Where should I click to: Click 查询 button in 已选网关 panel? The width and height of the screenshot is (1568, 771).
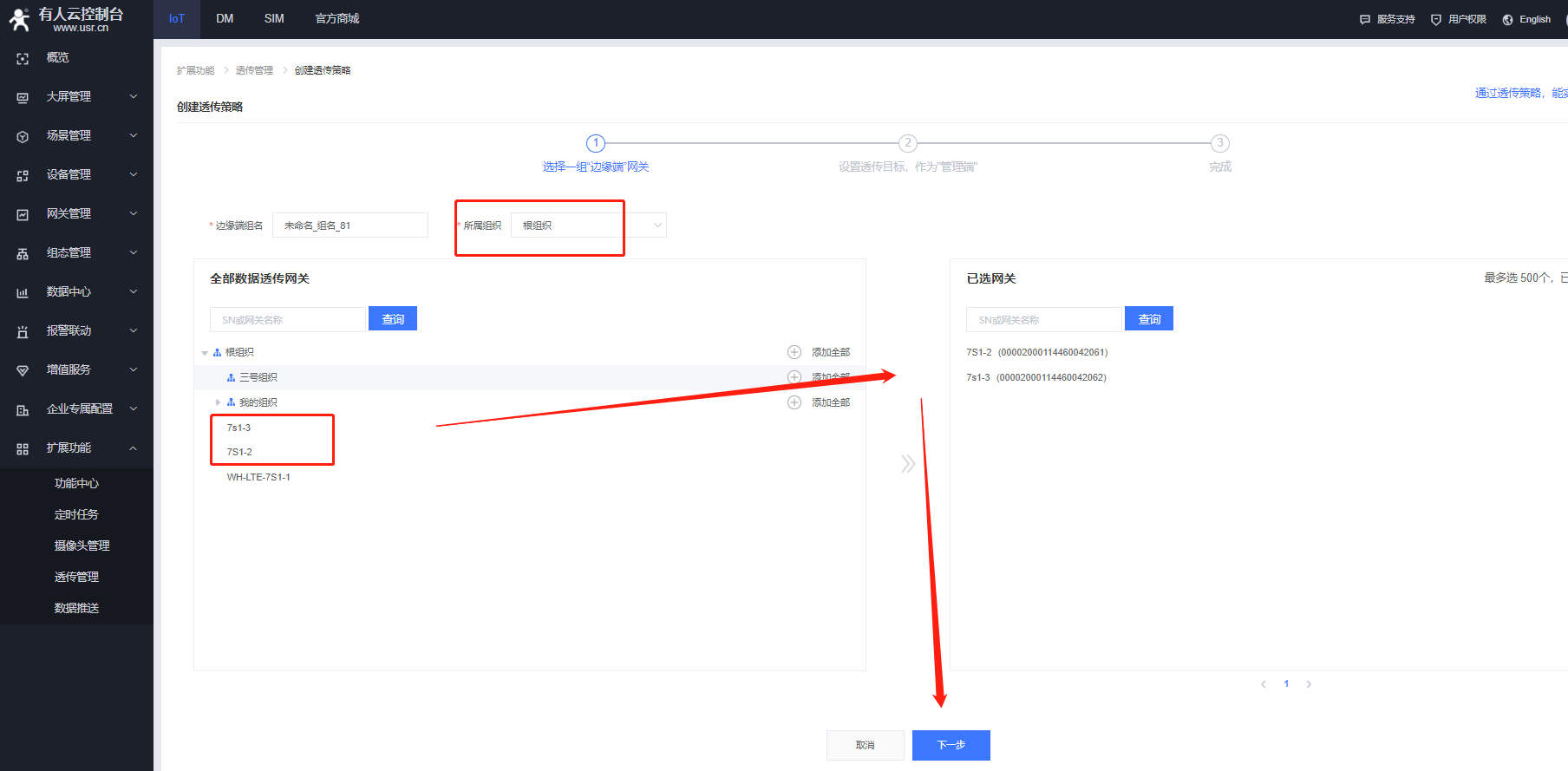(x=1149, y=319)
